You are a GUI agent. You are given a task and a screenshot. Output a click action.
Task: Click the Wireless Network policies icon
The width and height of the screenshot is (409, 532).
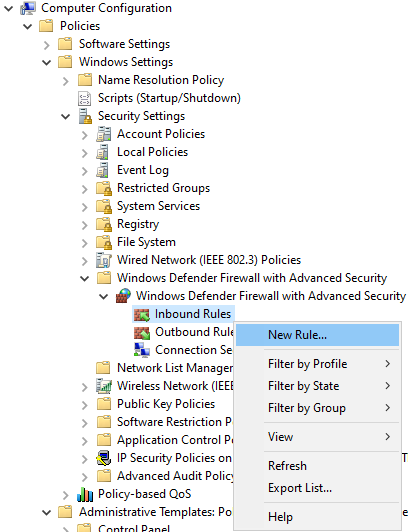tap(104, 386)
